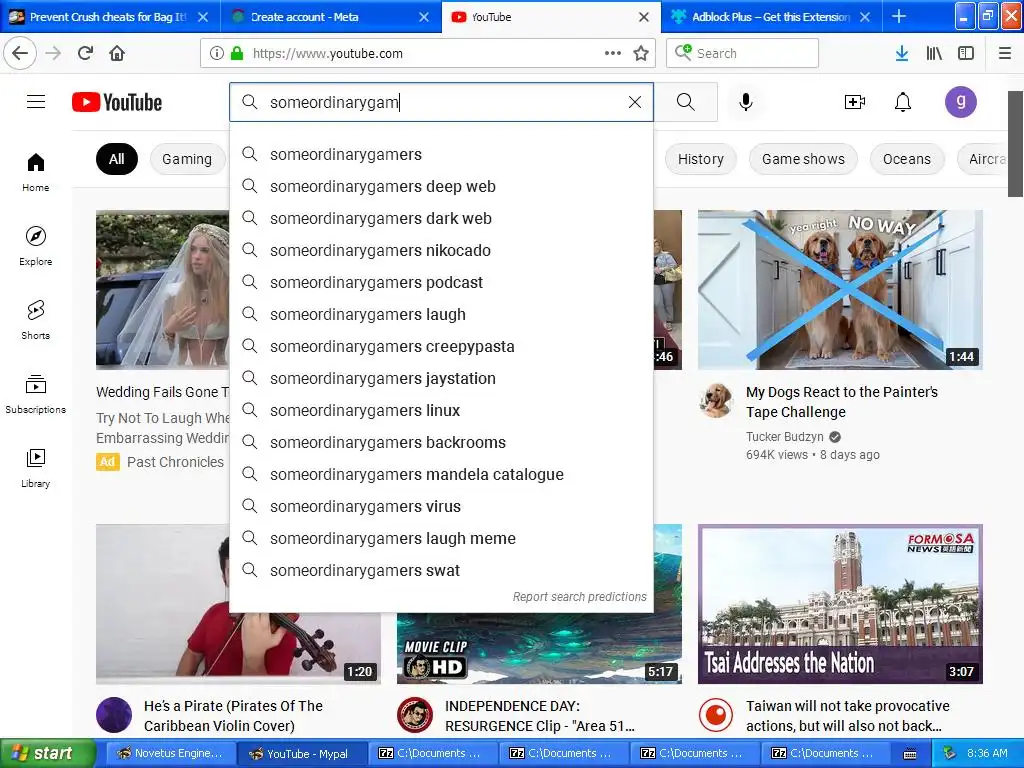Choose suggestion someordinarygamers linux
1024x768 pixels.
[x=441, y=410]
